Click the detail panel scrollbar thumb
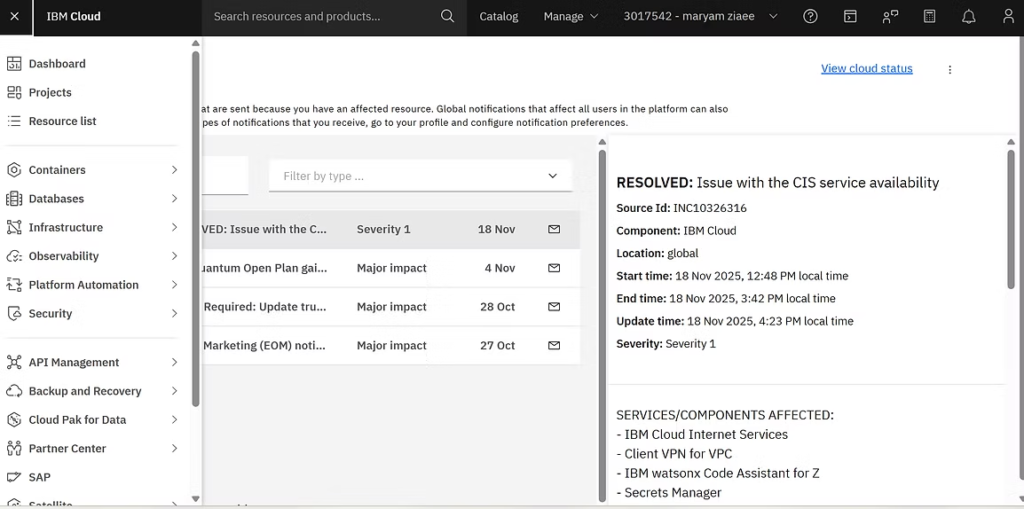1024x509 pixels. (1011, 219)
